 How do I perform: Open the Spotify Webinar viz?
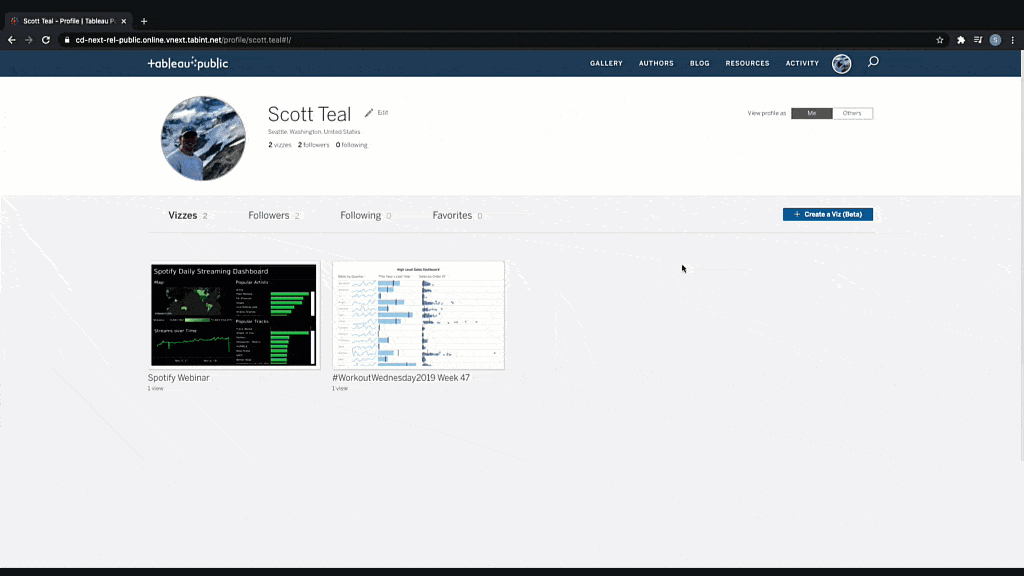tap(233, 315)
